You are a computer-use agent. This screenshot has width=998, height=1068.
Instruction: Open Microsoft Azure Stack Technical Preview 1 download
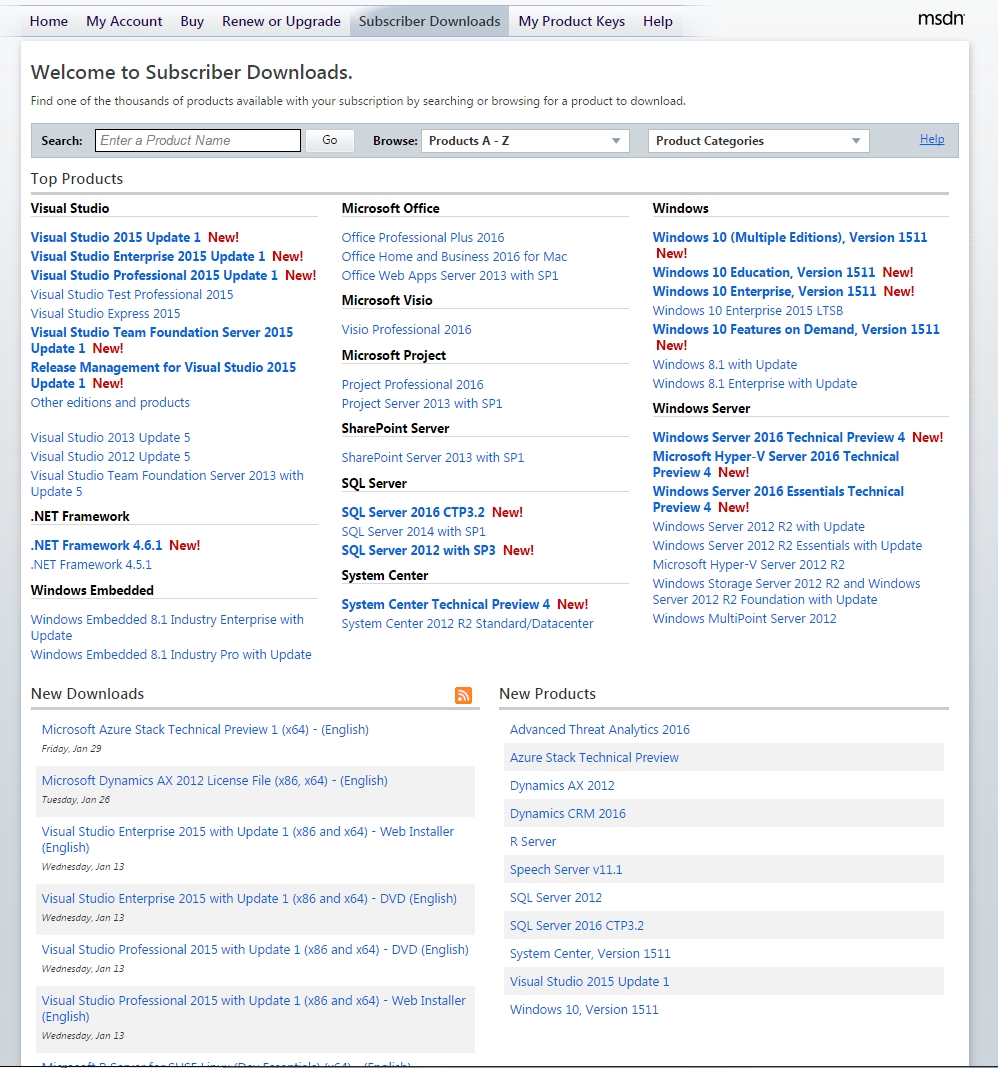(x=205, y=730)
